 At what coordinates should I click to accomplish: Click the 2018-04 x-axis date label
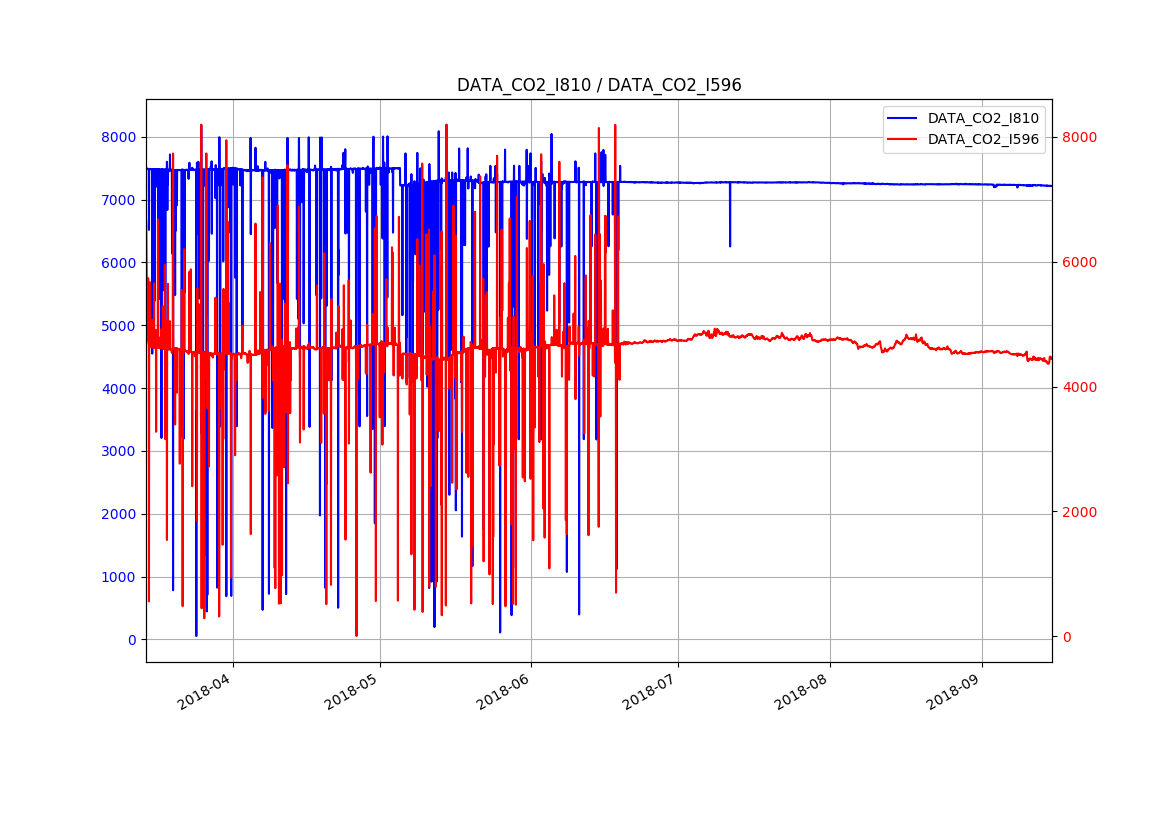204,690
